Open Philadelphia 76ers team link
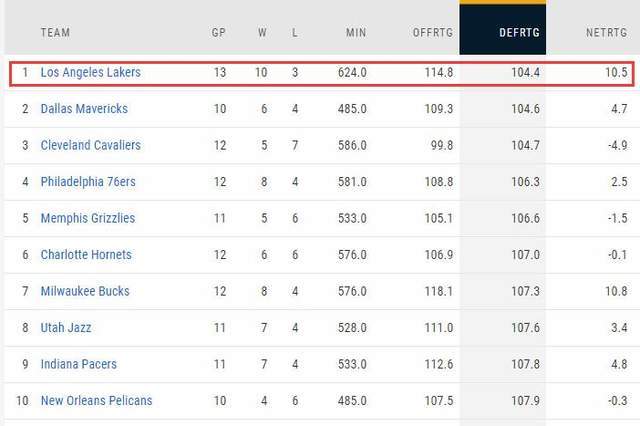 tap(88, 182)
